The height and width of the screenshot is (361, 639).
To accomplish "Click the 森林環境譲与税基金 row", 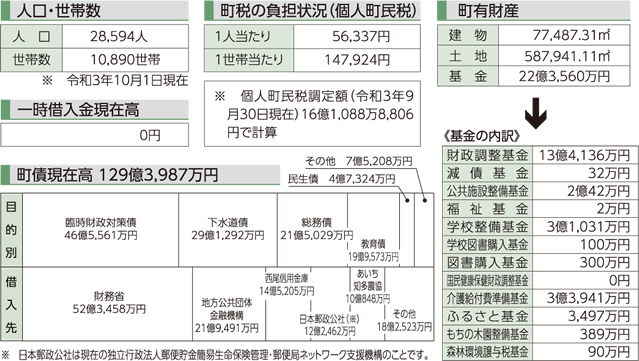I will coord(540,352).
